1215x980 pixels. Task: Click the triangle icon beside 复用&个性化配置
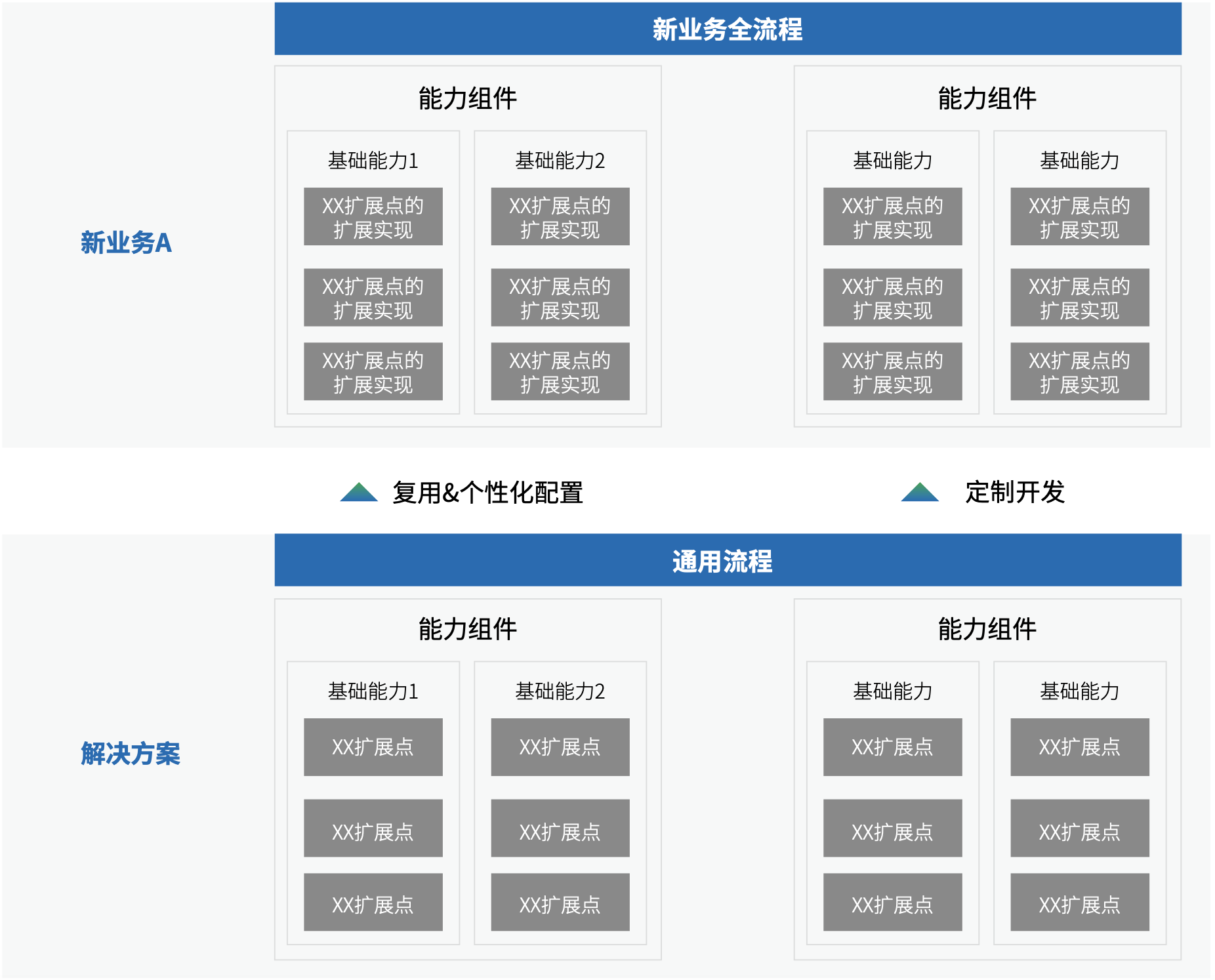tap(359, 492)
